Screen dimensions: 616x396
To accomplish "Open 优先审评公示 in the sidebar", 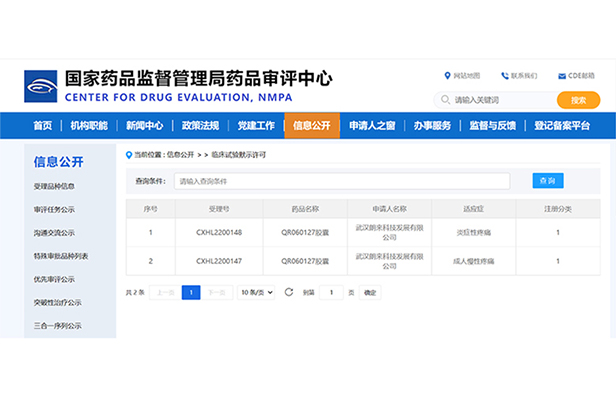I will 54,279.
